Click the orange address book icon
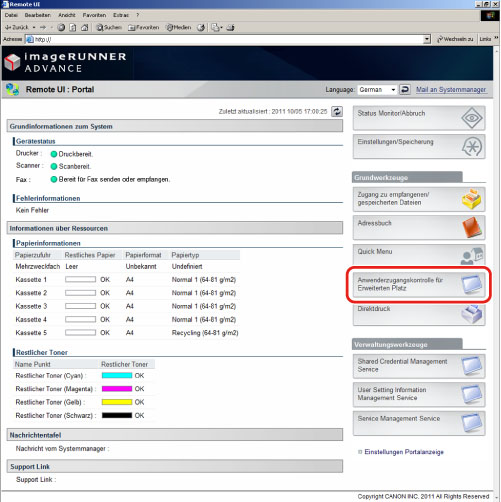 472,227
